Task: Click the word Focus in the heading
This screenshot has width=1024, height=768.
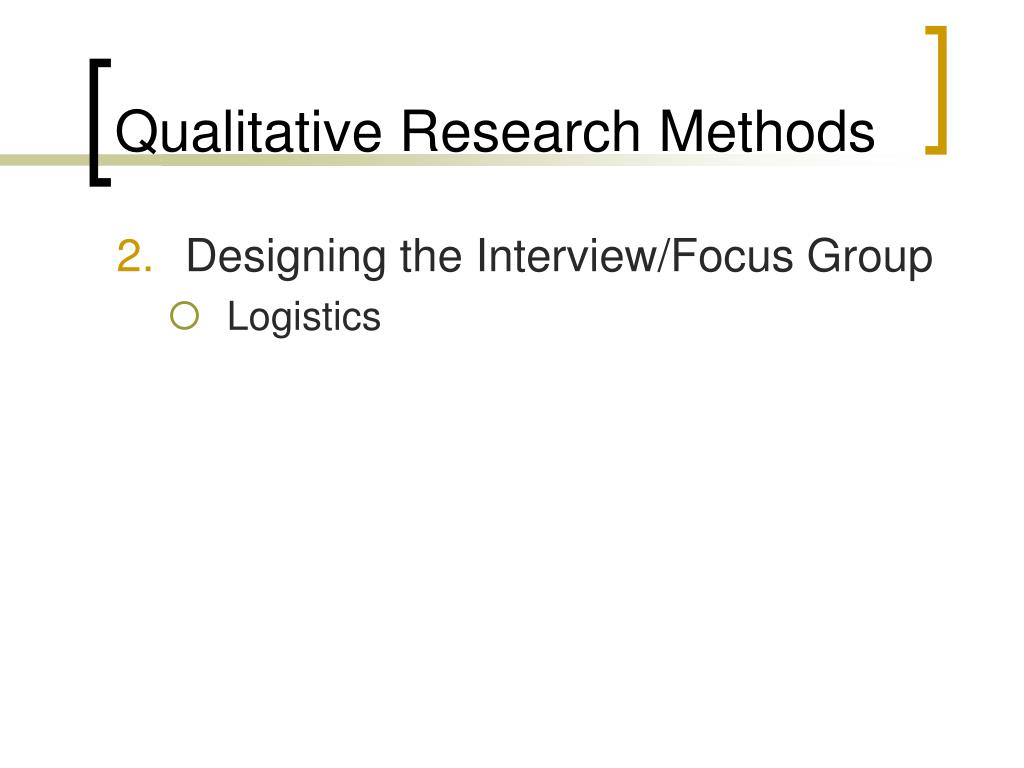Action: 732,255
